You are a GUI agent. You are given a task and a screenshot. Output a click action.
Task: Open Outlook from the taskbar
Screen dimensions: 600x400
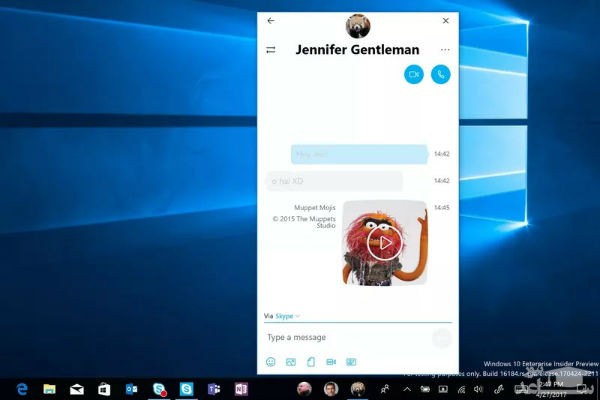[x=131, y=389]
